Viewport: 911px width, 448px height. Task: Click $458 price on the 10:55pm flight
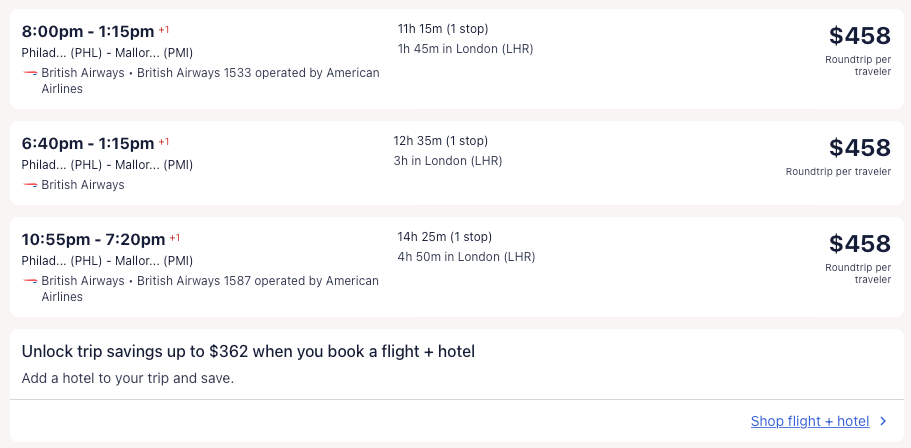pyautogui.click(x=859, y=244)
